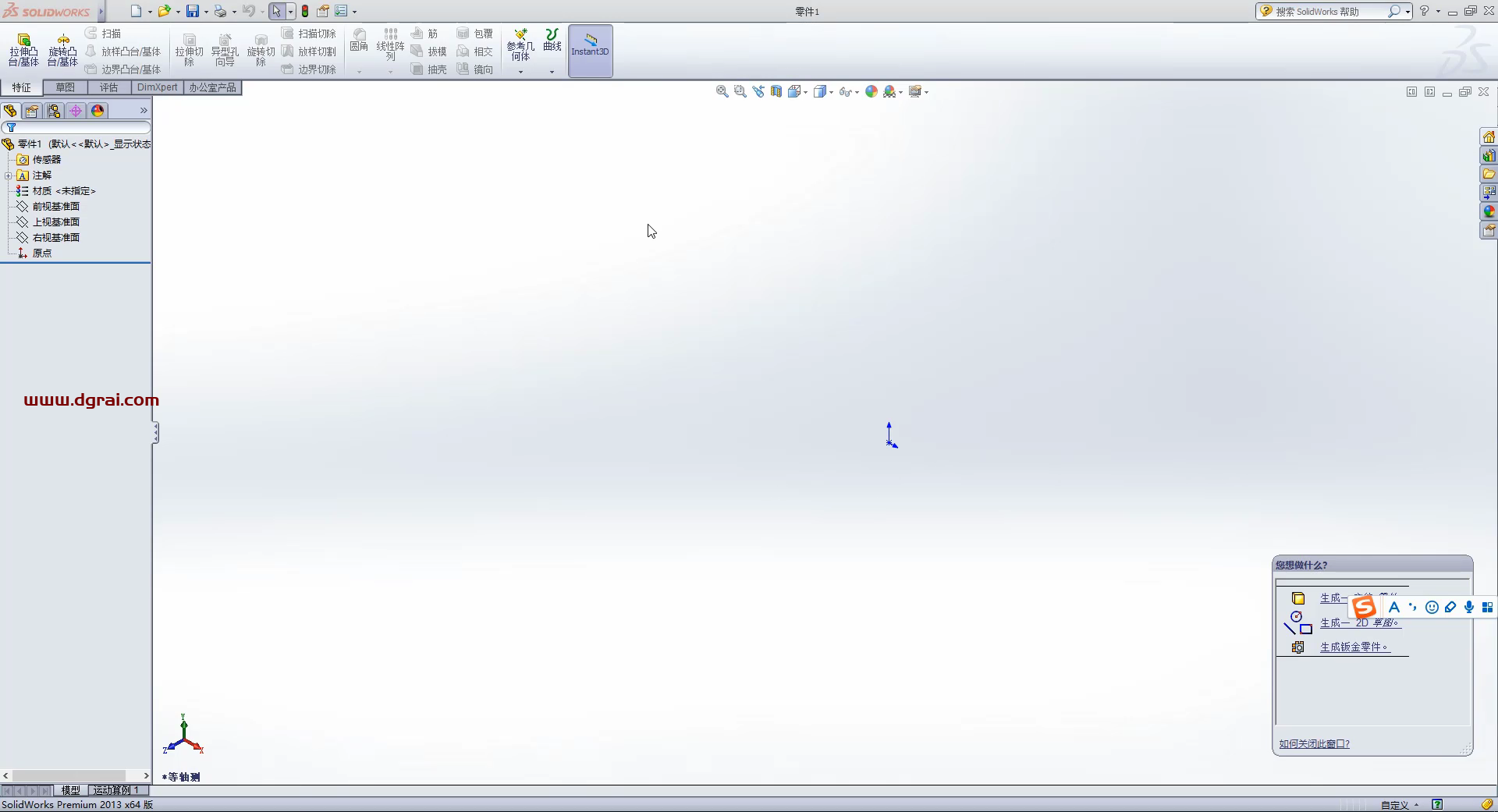Switch to the Evaluate (评估) tab
1498x812 pixels.
108,87
